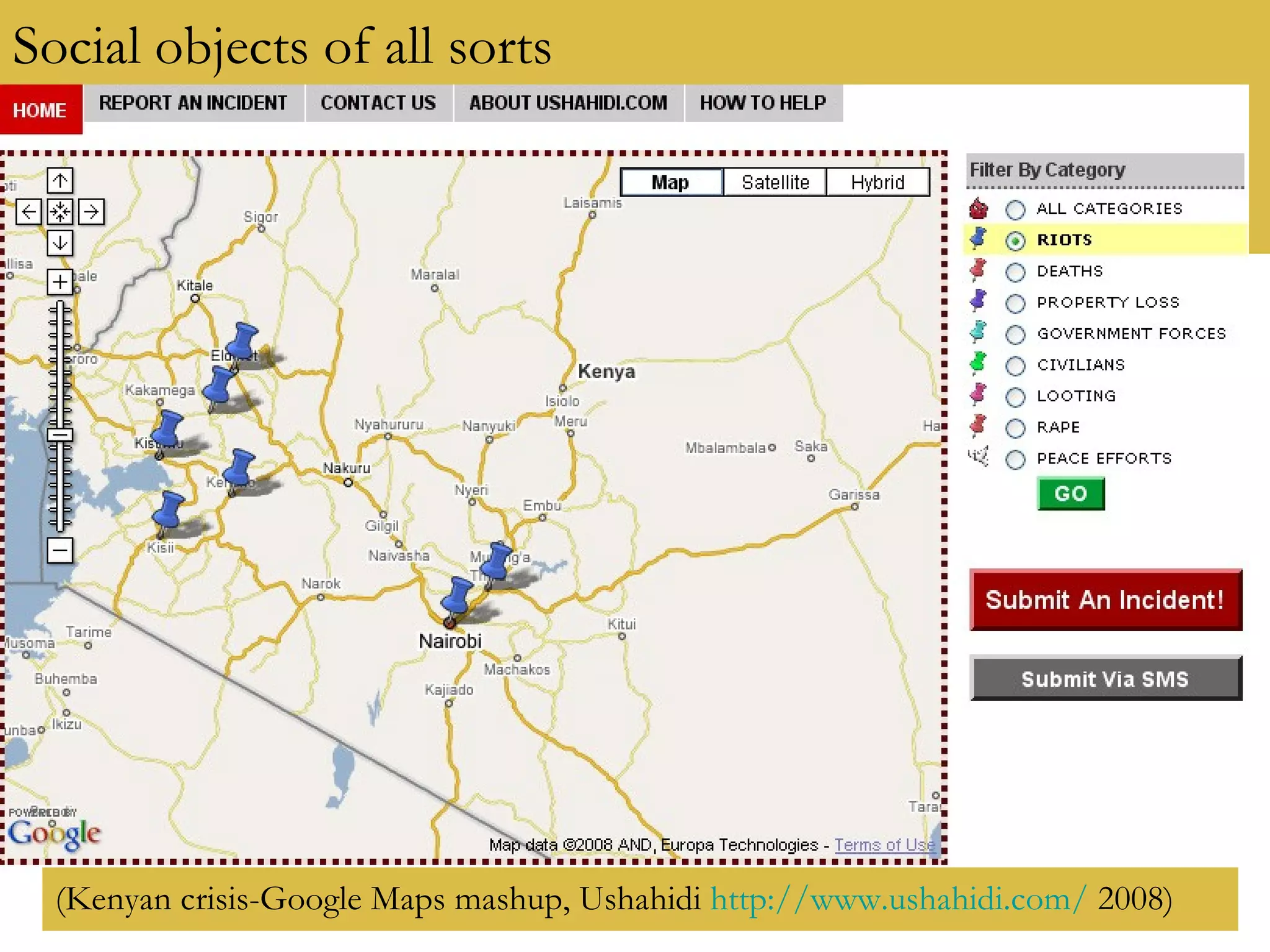1270x952 pixels.
Task: Switch map view to Satellite
Action: coord(775,182)
